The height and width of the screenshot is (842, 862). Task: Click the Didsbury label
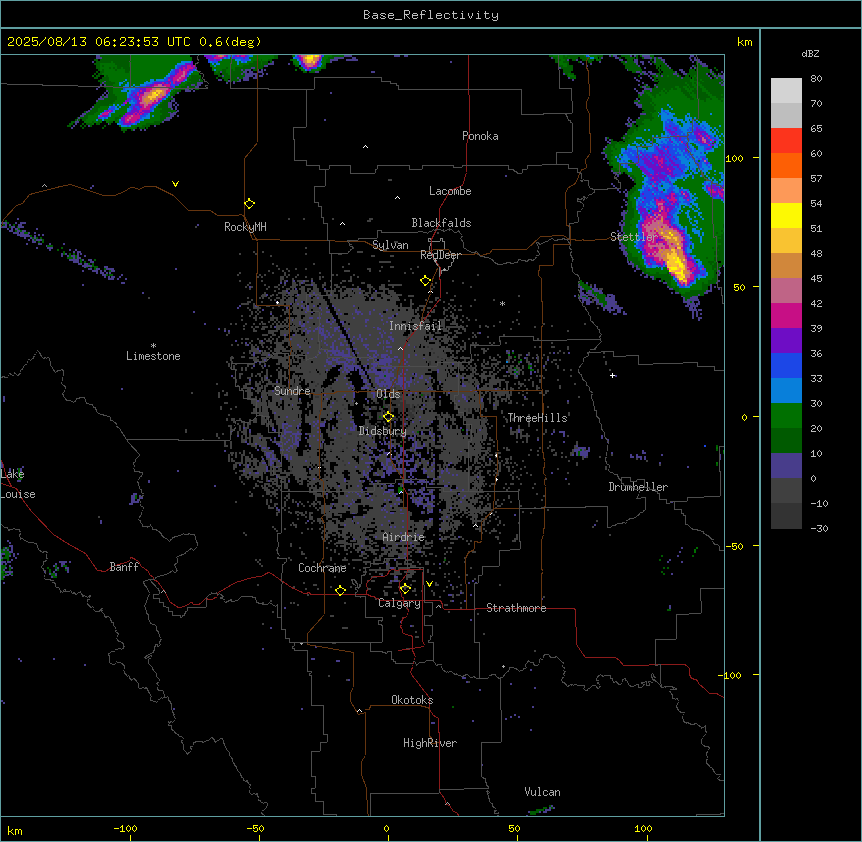(x=383, y=431)
